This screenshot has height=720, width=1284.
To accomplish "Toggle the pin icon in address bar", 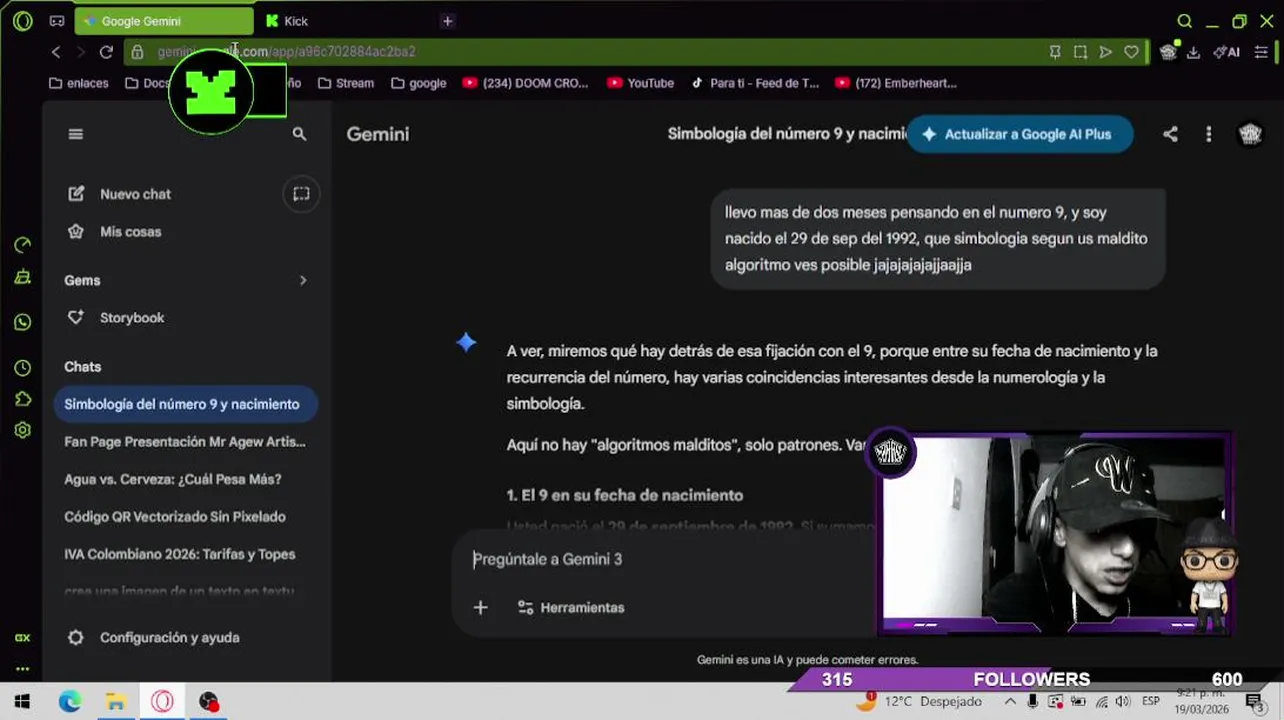I will tap(1055, 52).
